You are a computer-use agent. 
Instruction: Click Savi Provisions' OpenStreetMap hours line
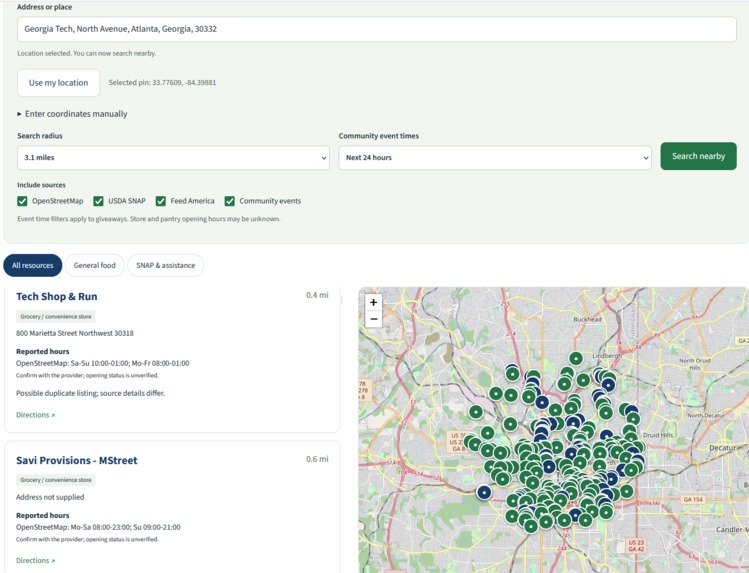pos(98,528)
